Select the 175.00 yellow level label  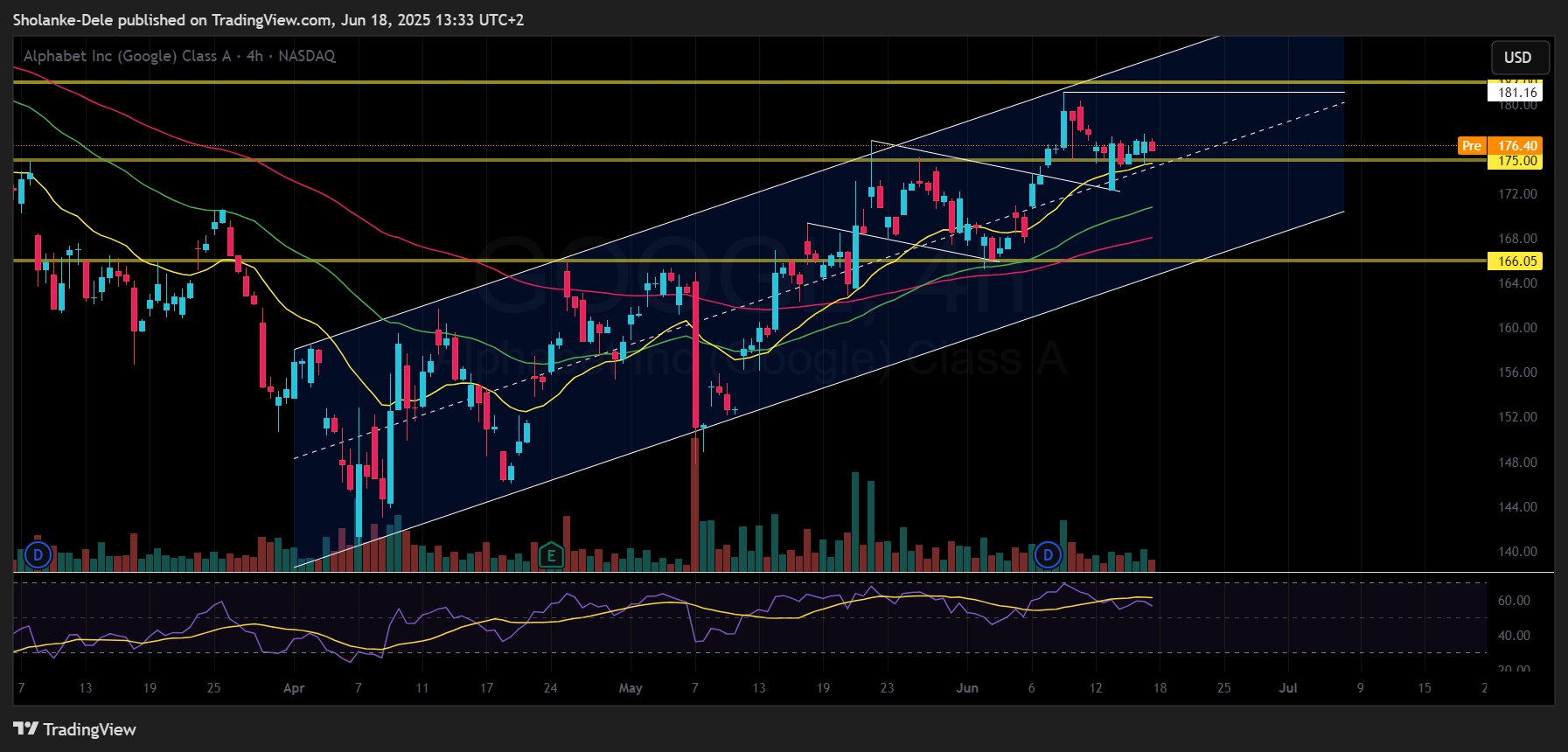[1517, 161]
